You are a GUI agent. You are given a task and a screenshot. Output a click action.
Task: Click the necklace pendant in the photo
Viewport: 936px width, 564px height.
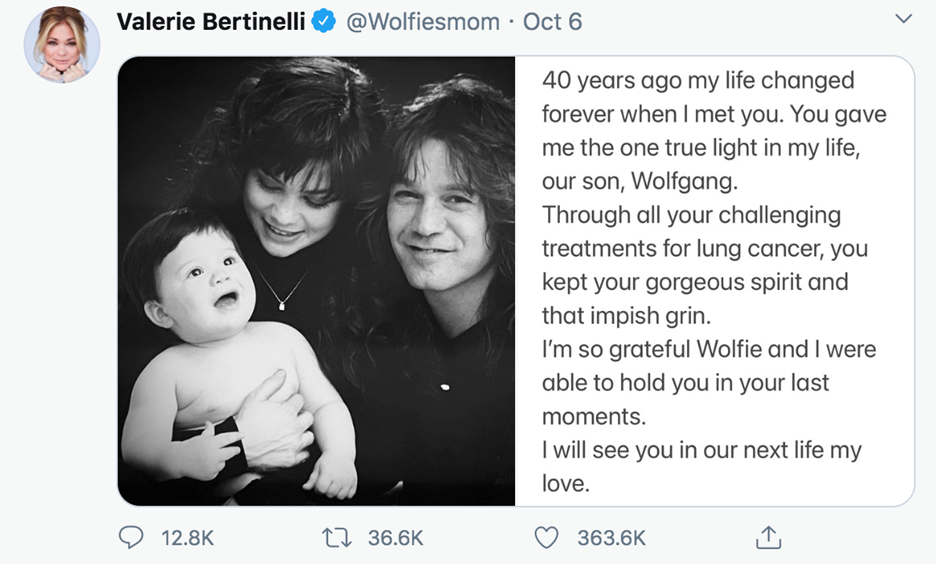[279, 304]
